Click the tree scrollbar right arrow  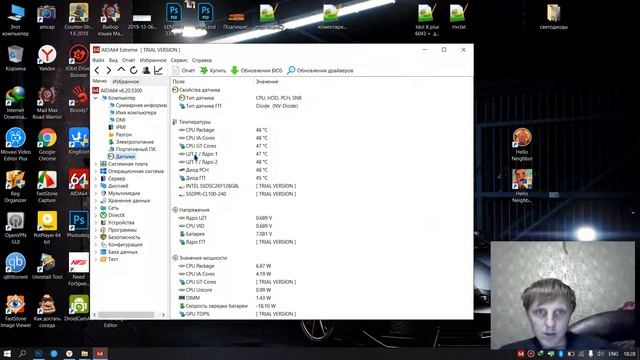click(163, 315)
